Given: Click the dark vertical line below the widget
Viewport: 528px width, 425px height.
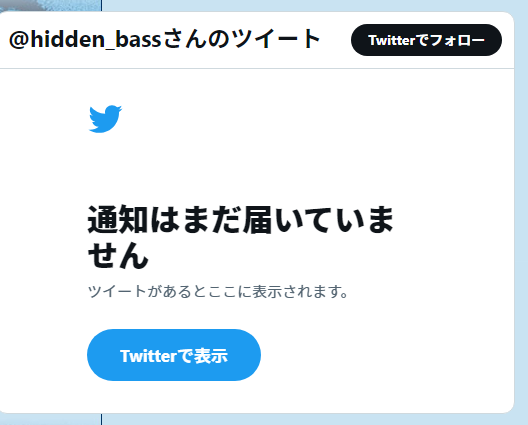Looking at the screenshot, I should pyautogui.click(x=101, y=419).
